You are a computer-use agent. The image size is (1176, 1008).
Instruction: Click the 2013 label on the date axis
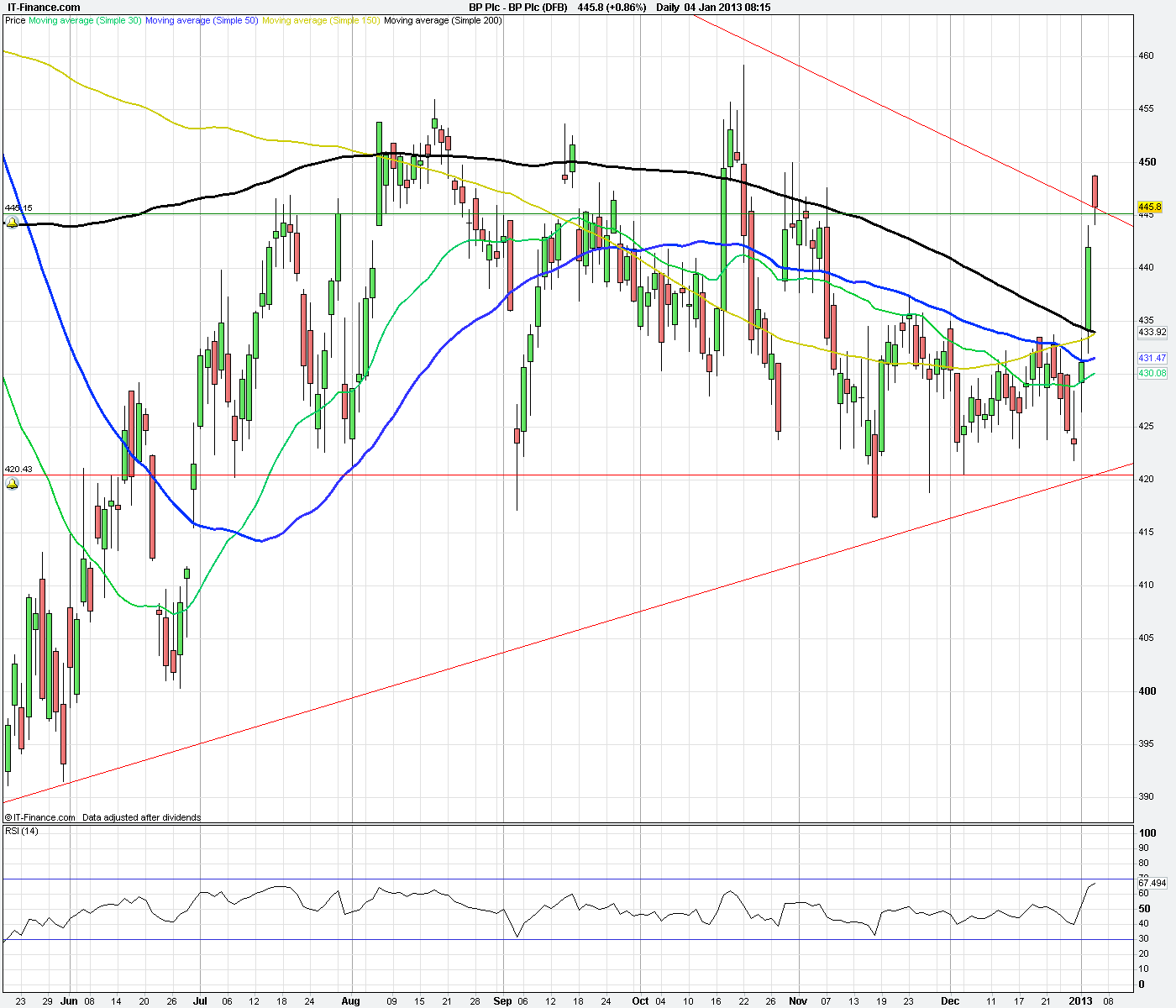(x=1082, y=1001)
